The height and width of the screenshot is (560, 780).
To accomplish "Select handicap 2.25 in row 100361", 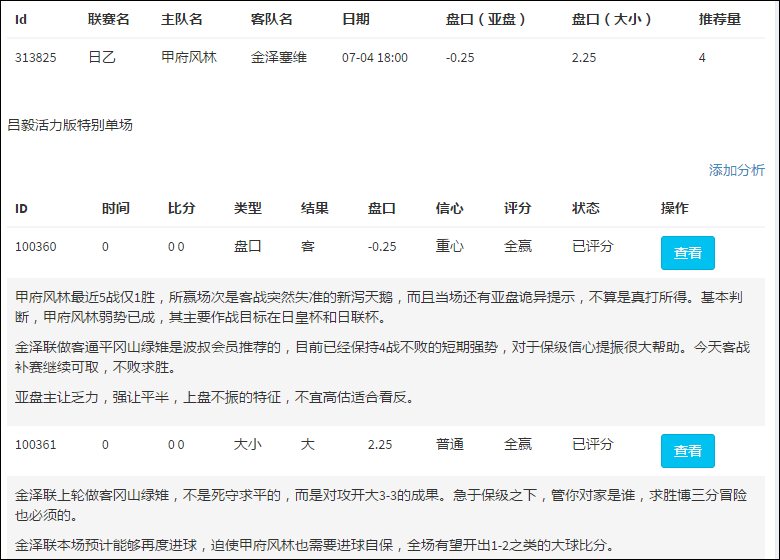I will click(380, 445).
